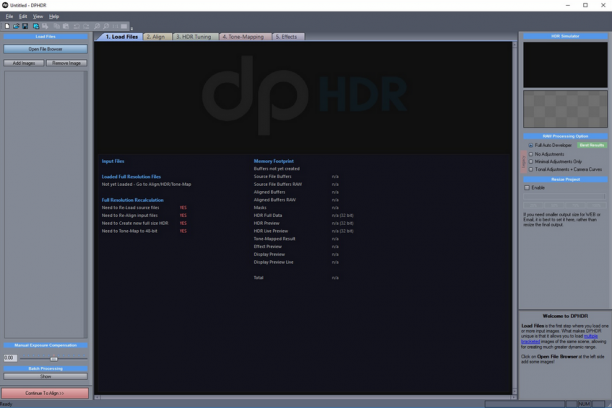Choose Tonal Adjustments + Camera Curves option
The width and height of the screenshot is (612, 408).
pos(530,169)
